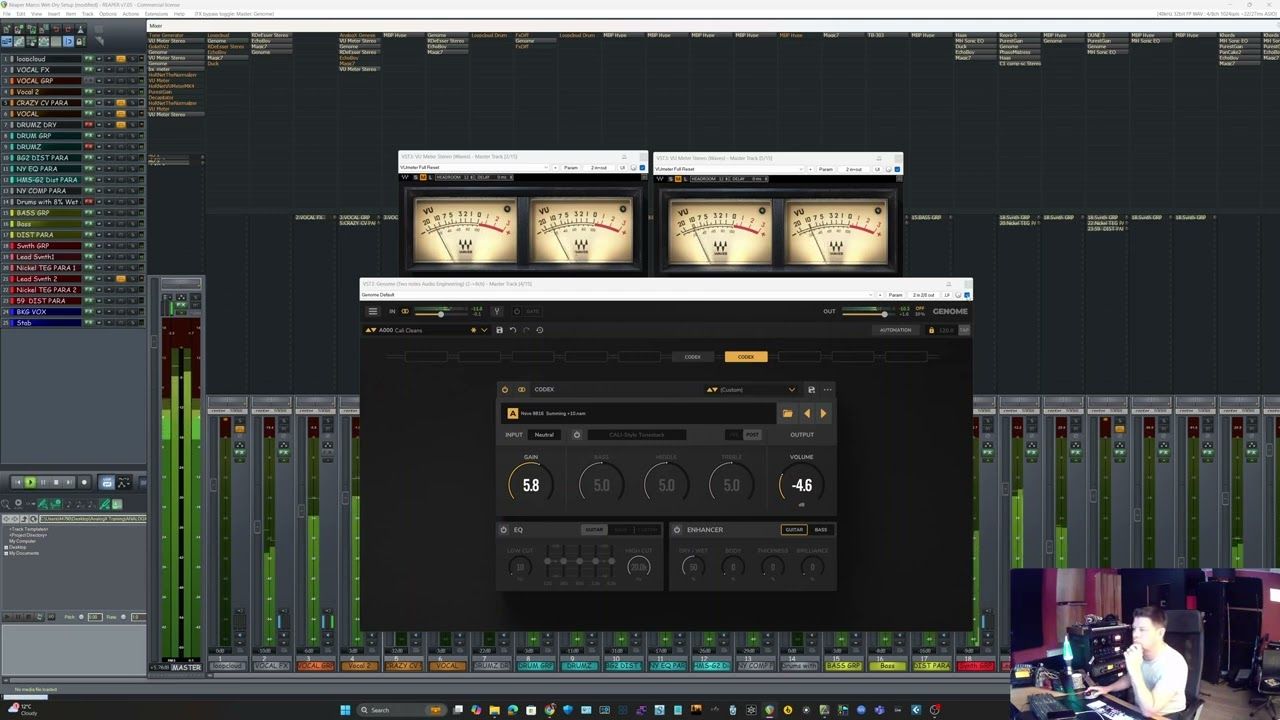Select the loopcloud track name
Image resolution: width=1280 pixels, height=720 pixels.
pos(33,59)
